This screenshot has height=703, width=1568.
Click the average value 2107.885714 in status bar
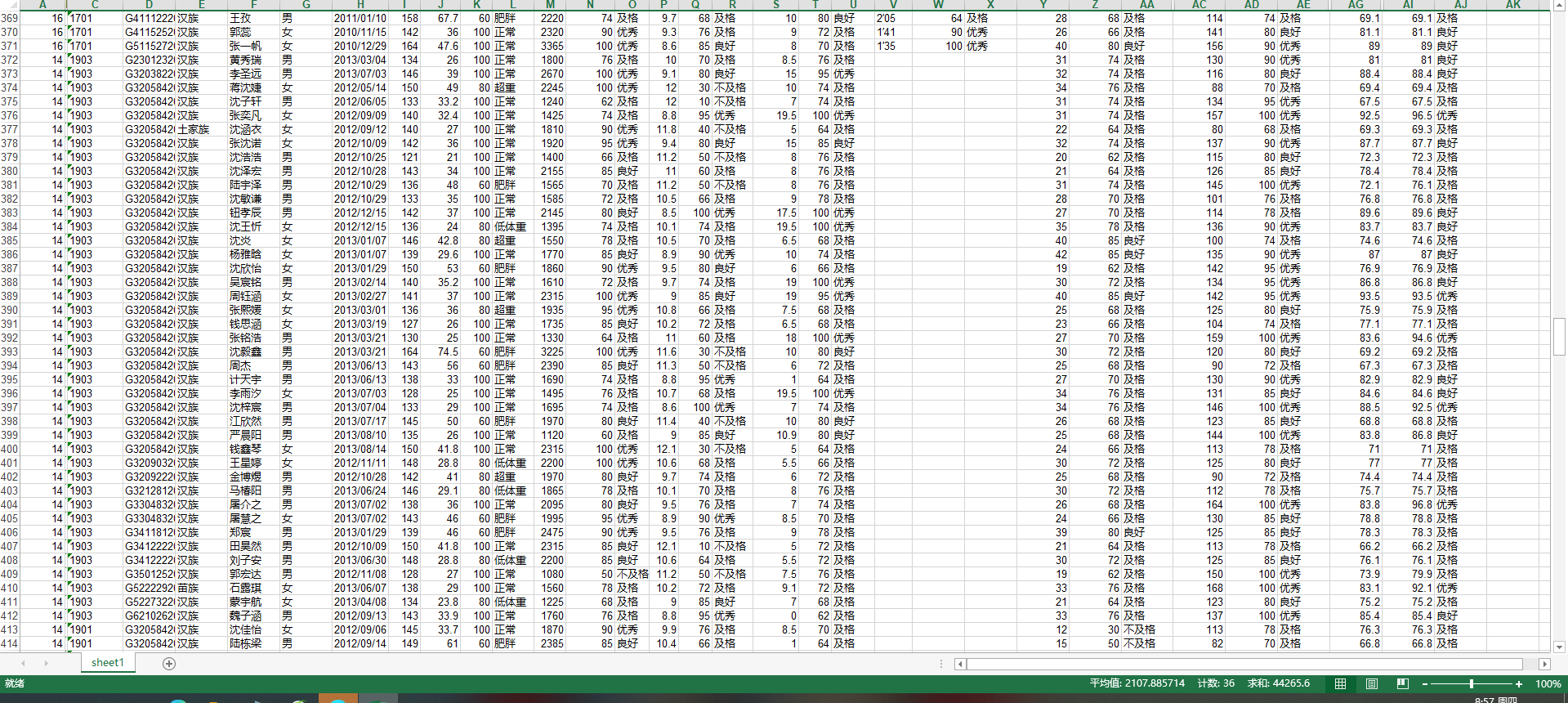point(1137,683)
